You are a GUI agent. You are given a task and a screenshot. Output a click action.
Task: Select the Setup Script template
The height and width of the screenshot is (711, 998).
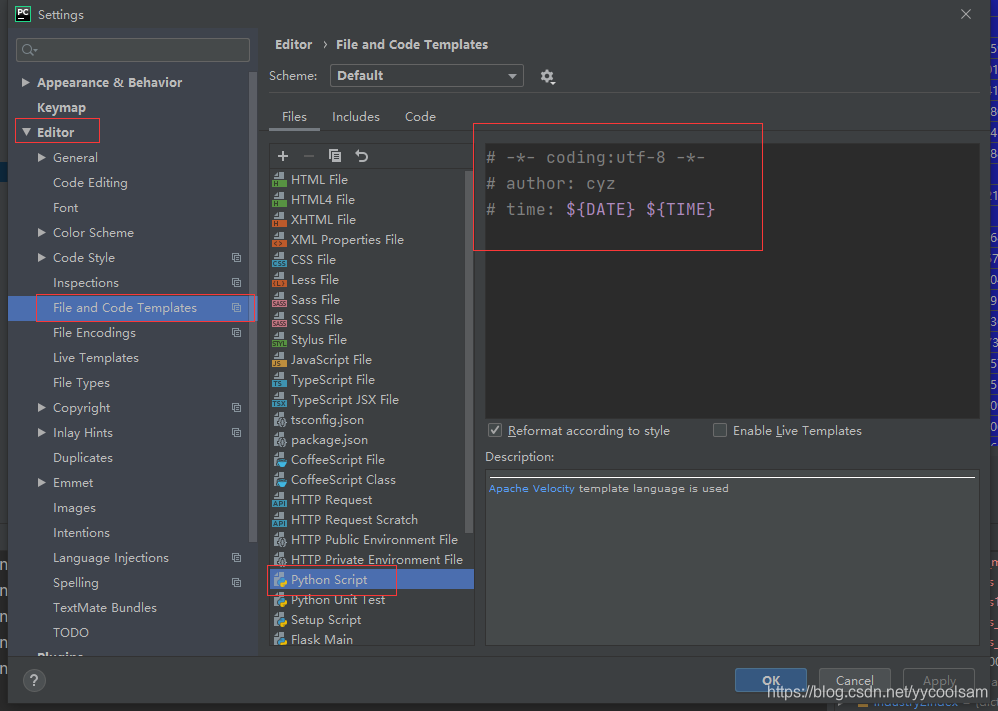tap(372, 619)
